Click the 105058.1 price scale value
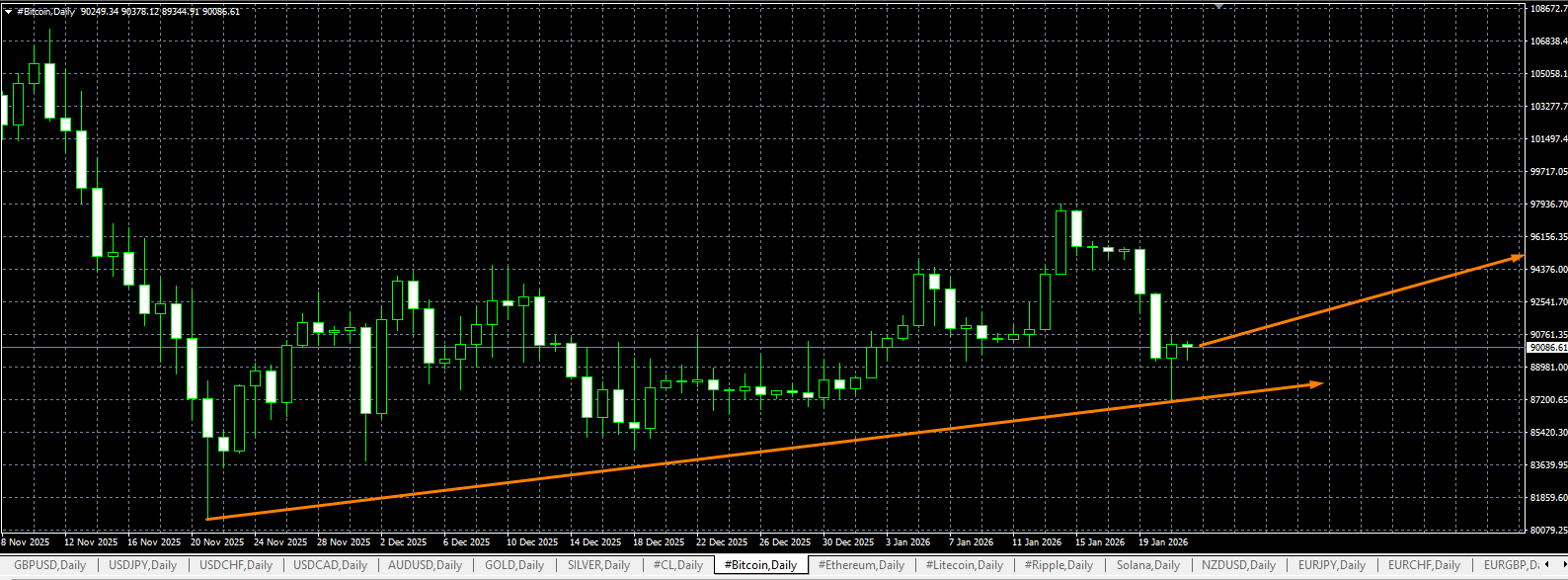This screenshot has height=580, width=1568. 1548,74
